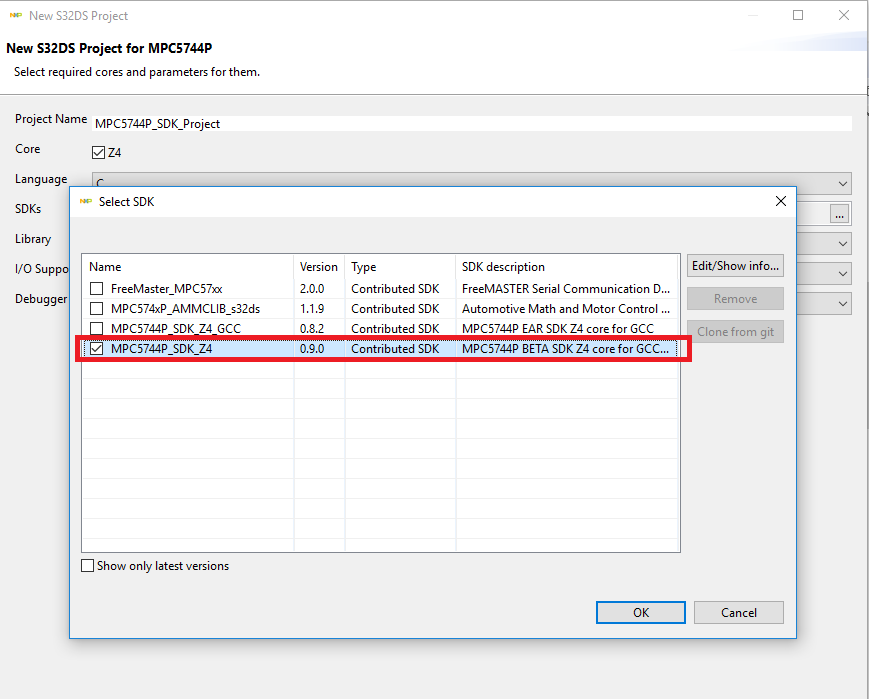Click the NXP icon in Select SDK title bar
This screenshot has width=869, height=699.
coord(85,201)
